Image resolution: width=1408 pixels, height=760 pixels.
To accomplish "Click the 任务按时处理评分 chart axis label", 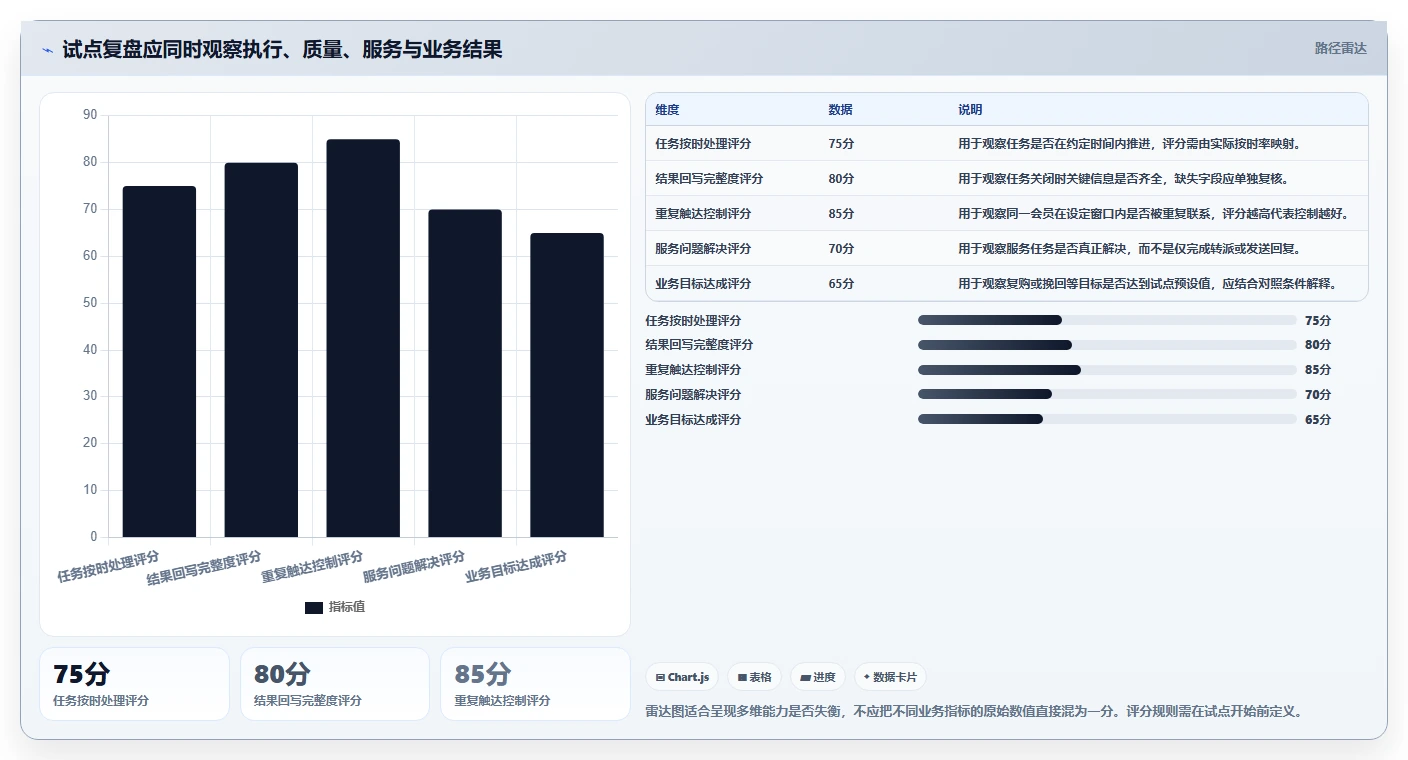I will (x=108, y=567).
